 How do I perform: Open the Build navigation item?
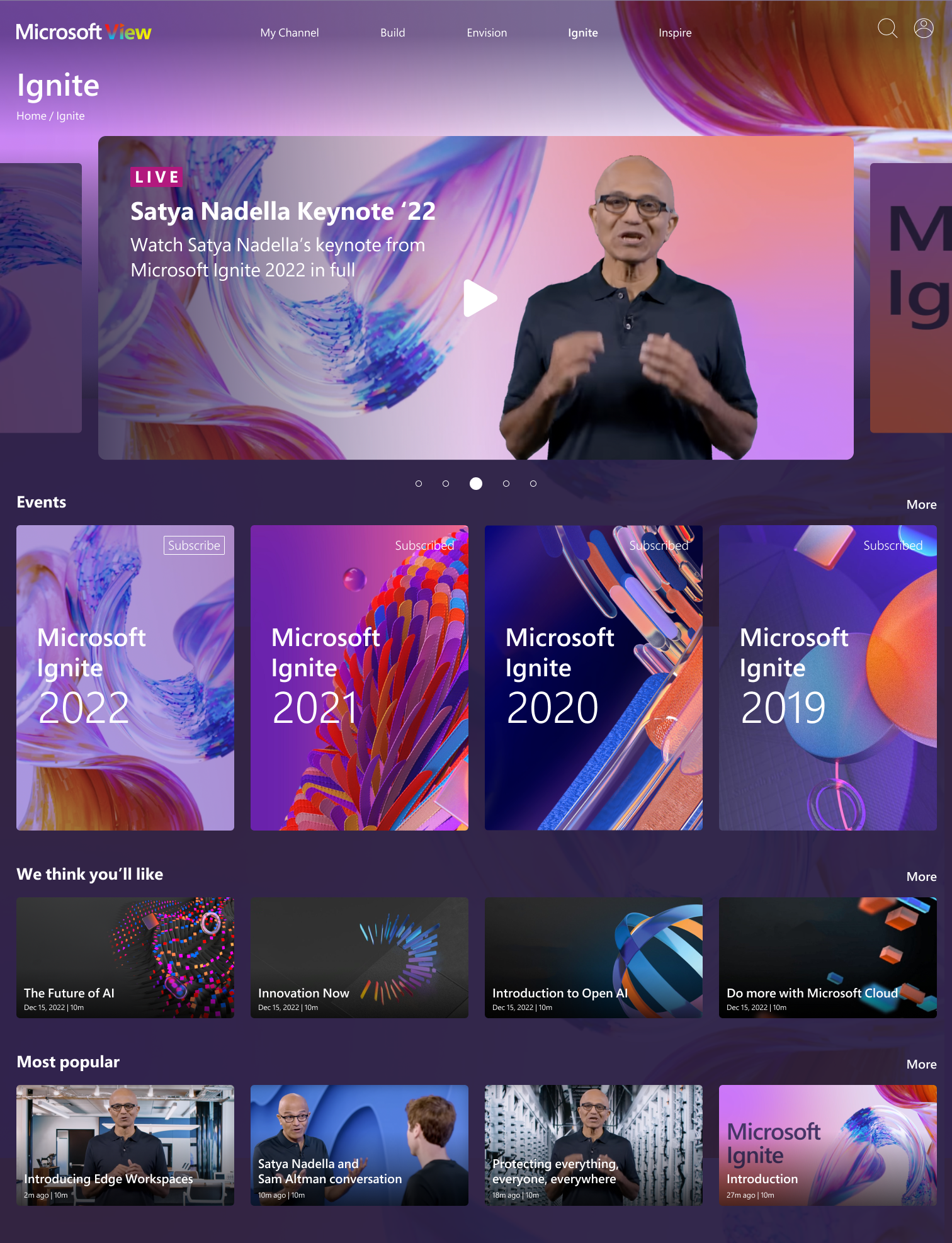[393, 33]
